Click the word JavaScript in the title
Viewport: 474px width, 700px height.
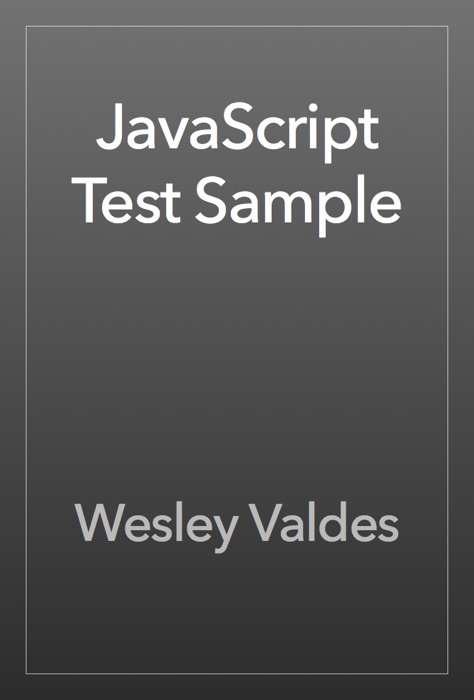pyautogui.click(x=237, y=132)
